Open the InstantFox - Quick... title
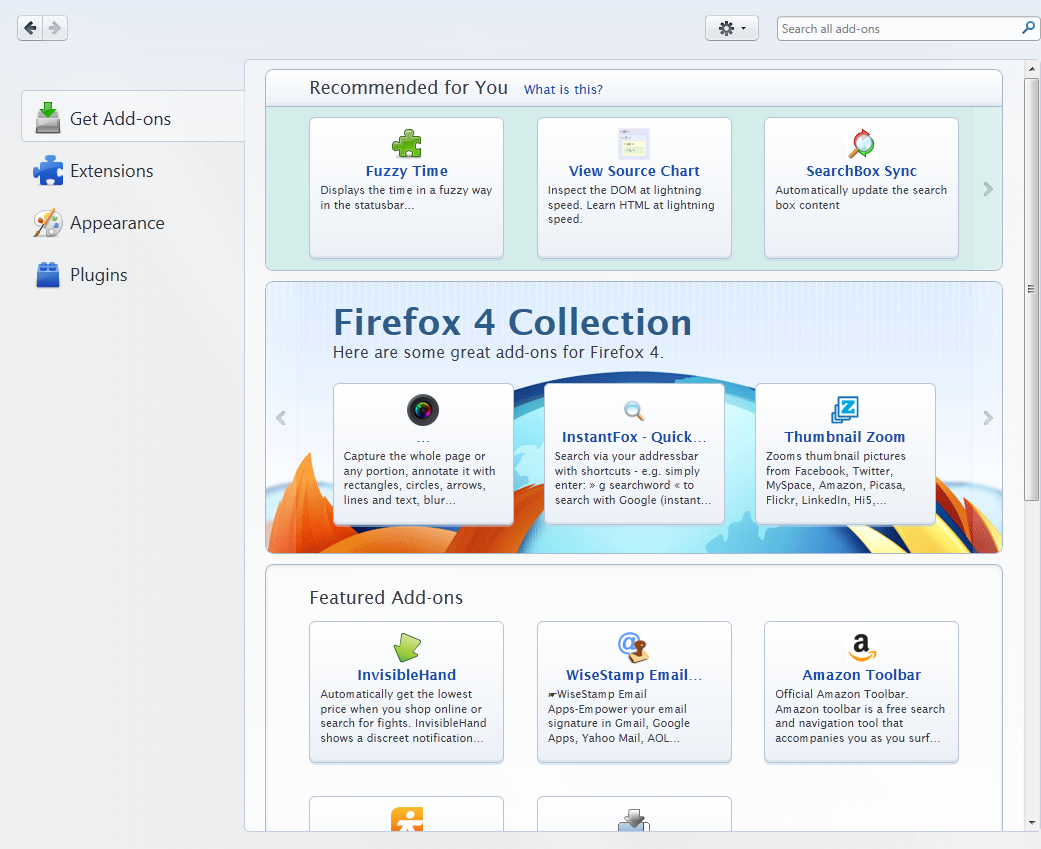 coord(634,437)
